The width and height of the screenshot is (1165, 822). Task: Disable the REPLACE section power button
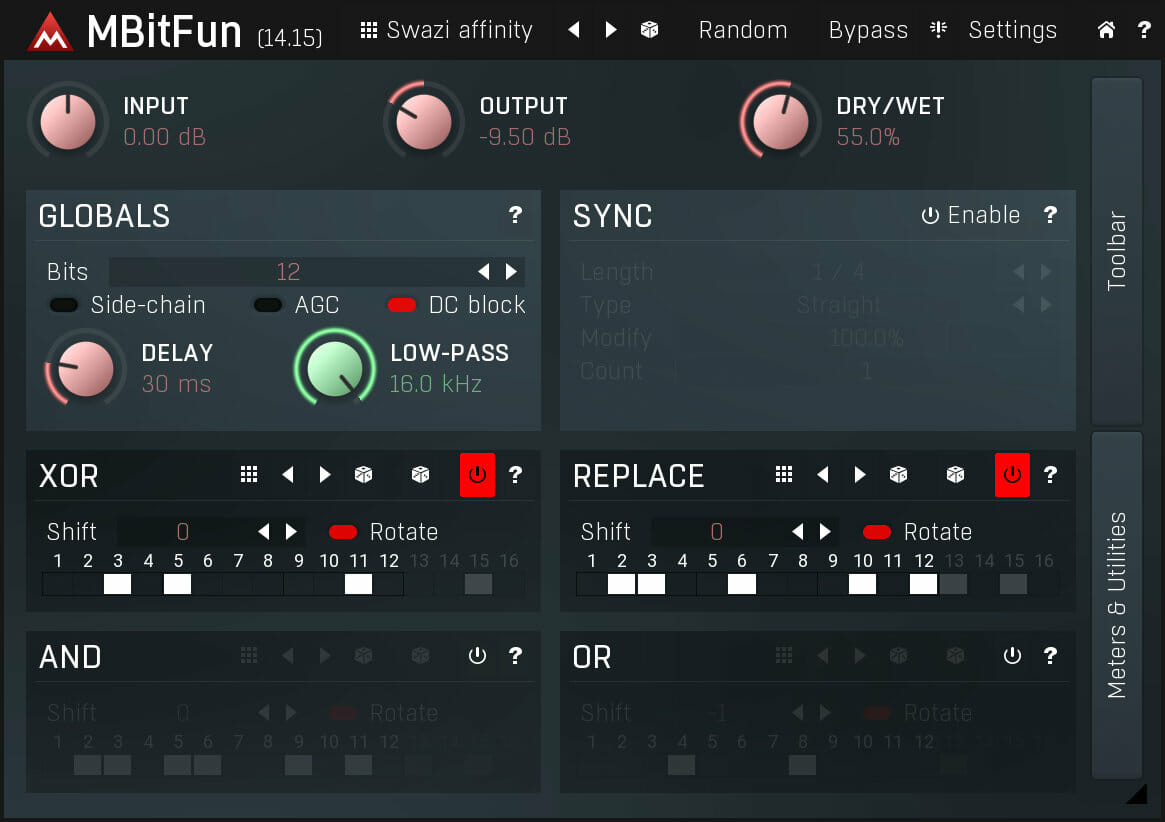1012,475
